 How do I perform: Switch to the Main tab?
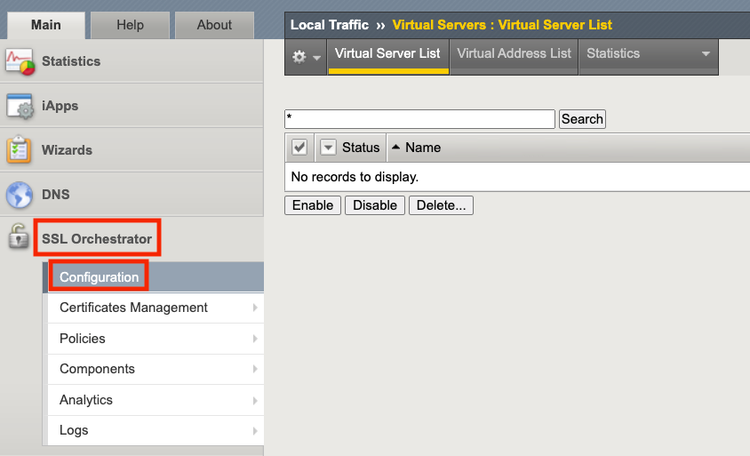(x=46, y=25)
